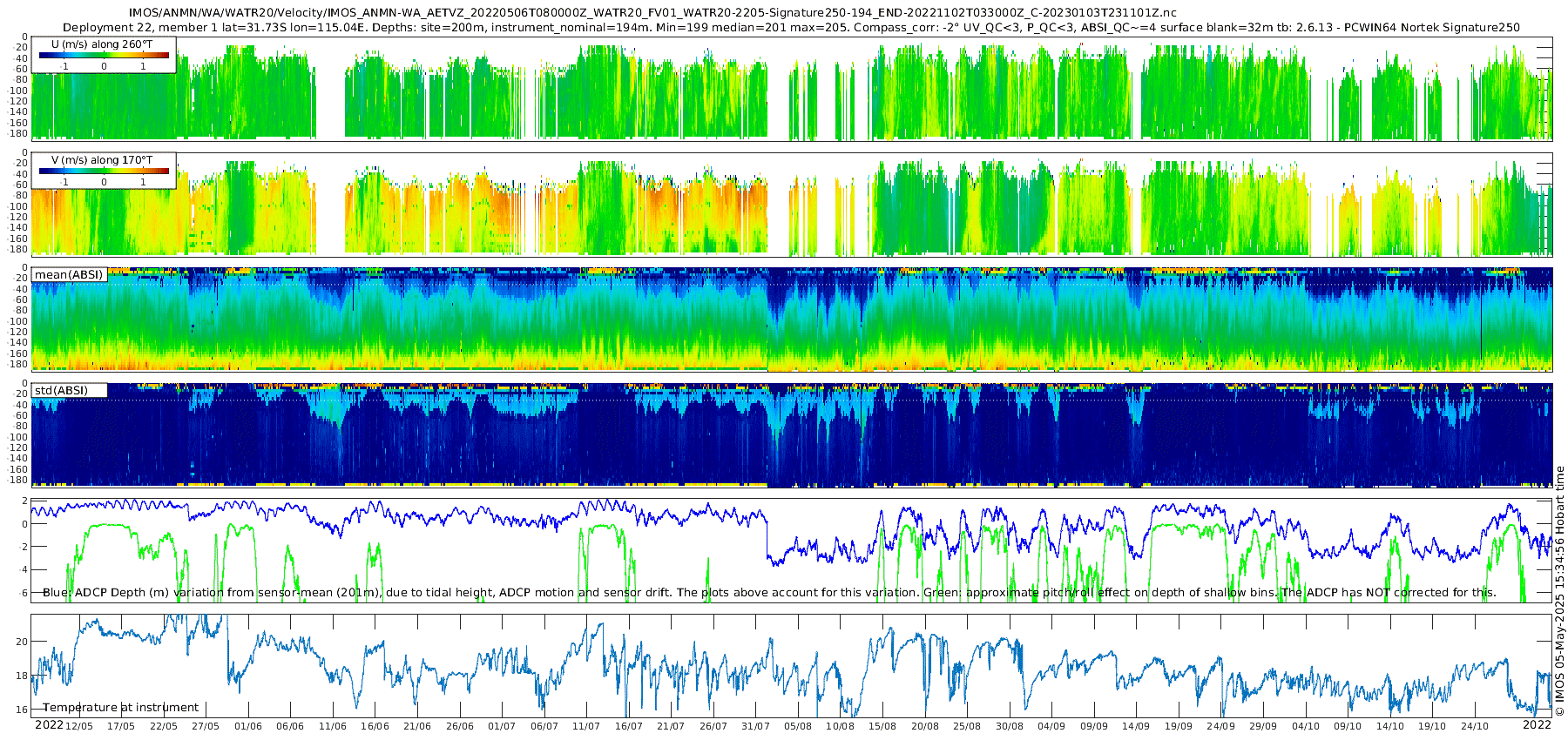Click the V velocity colorbar legend

click(x=104, y=171)
